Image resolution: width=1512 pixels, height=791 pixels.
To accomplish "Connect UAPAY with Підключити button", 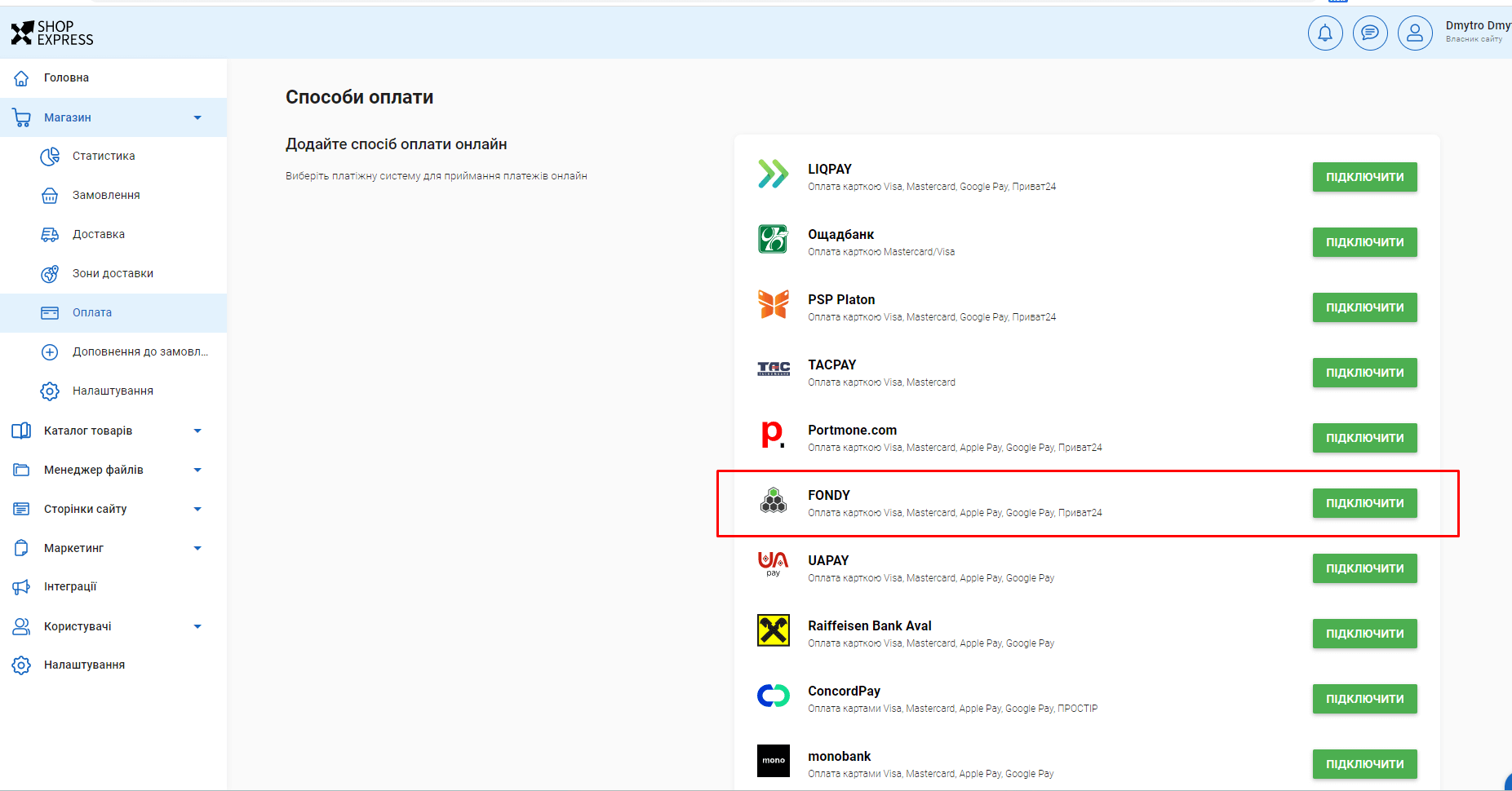I will point(1364,568).
